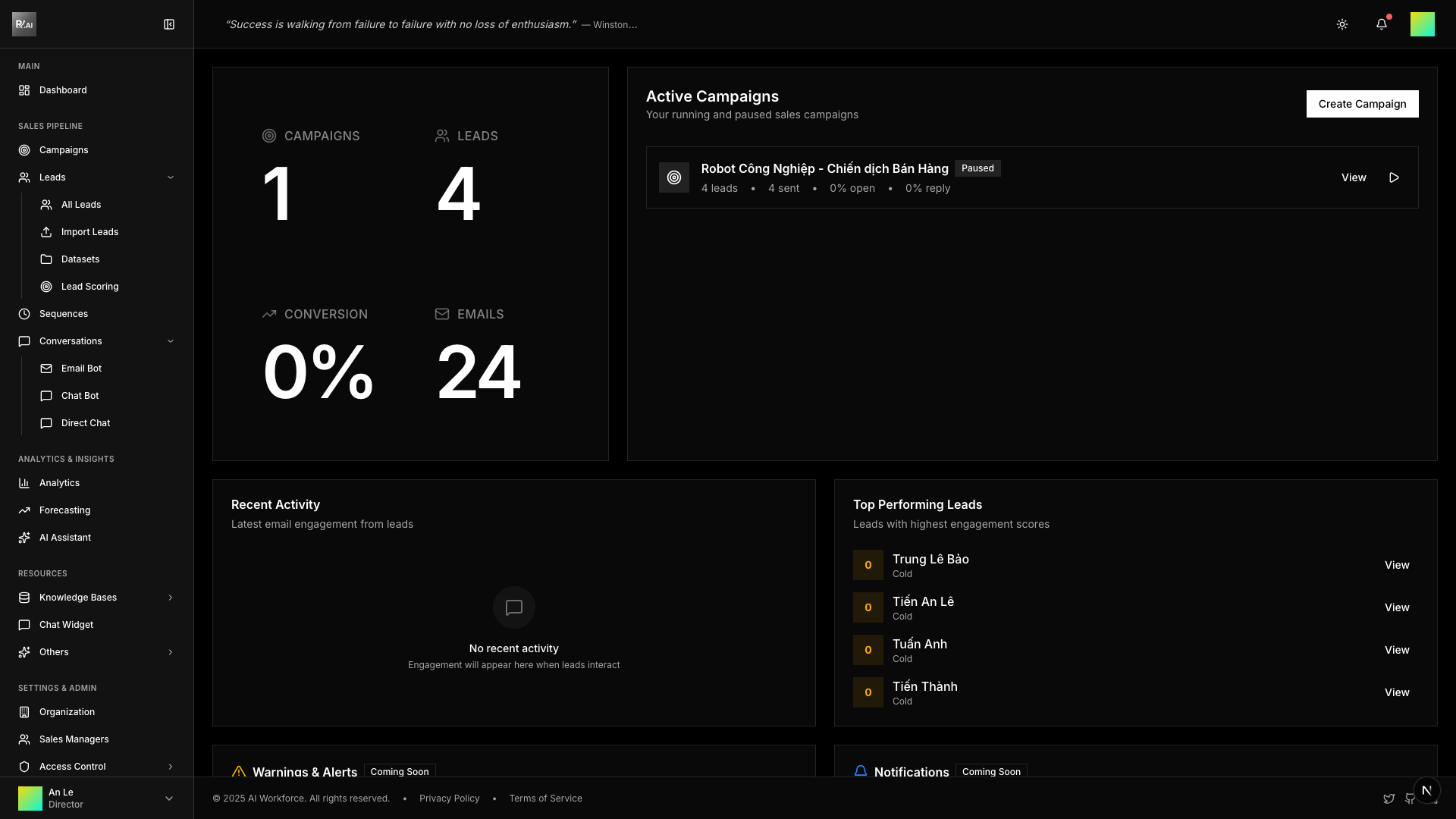
Task: Open the Email Bot menu item
Action: (x=81, y=369)
